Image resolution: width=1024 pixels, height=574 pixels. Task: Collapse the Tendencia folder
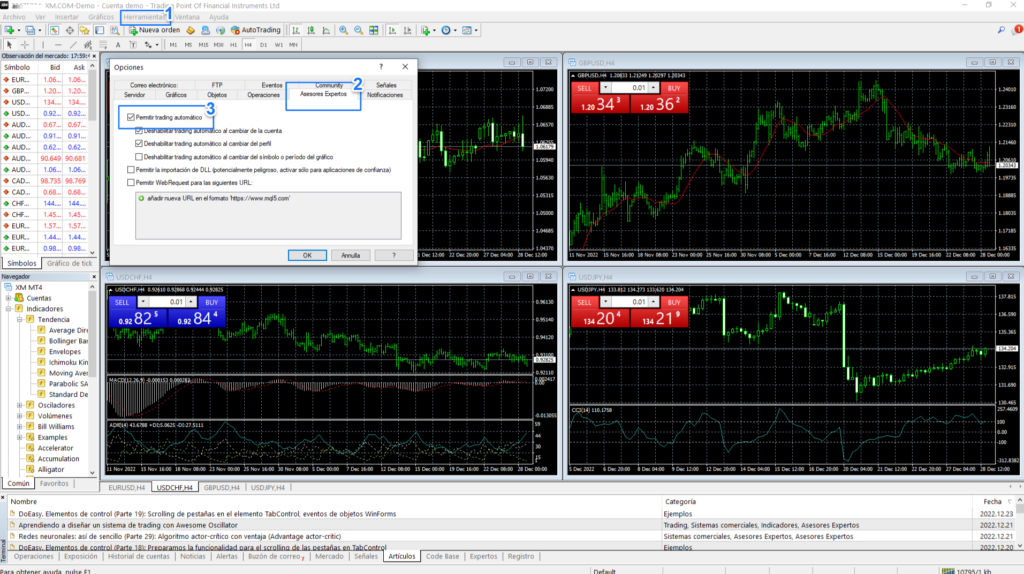(x=20, y=319)
